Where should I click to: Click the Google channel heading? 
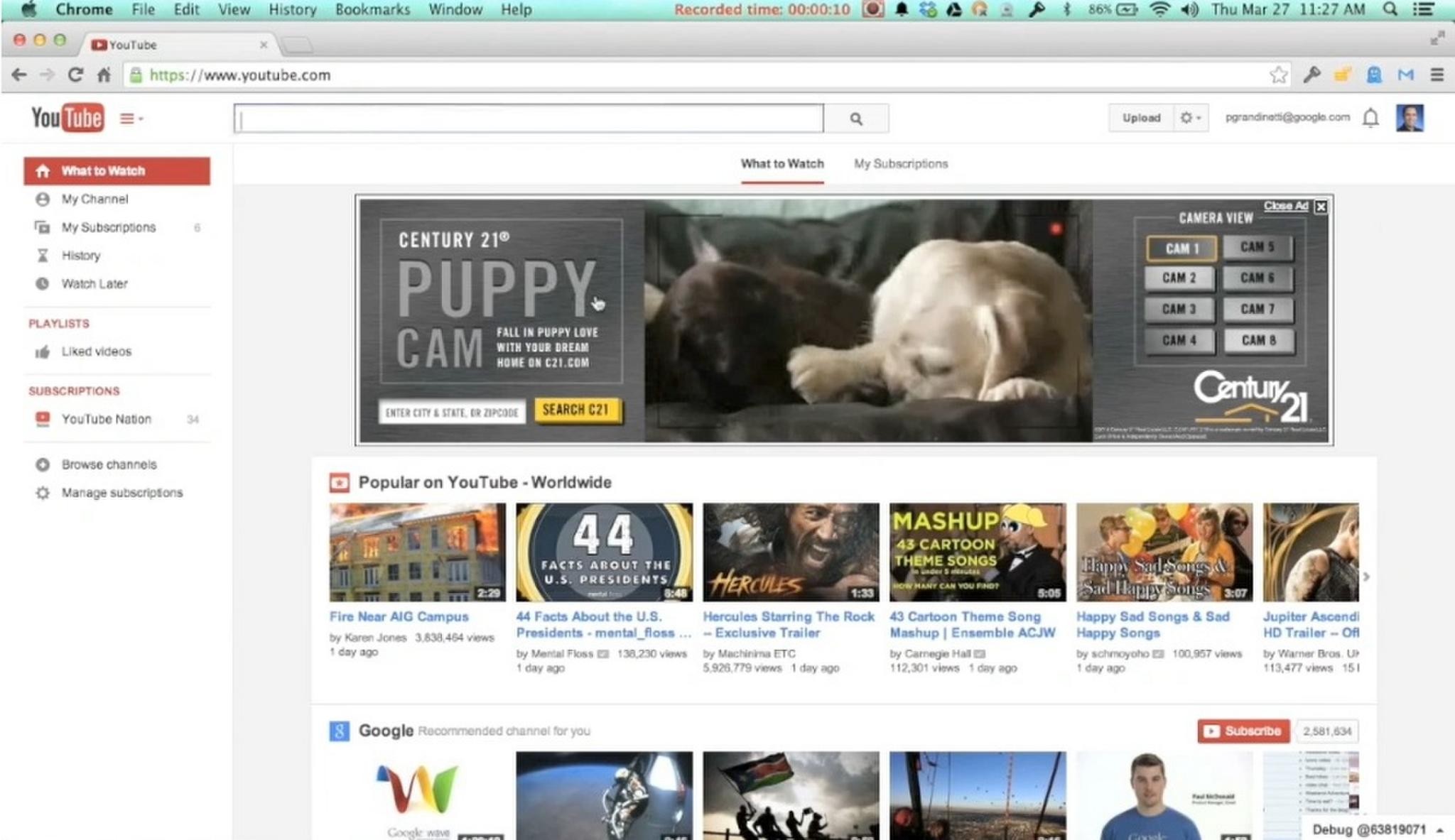[386, 731]
